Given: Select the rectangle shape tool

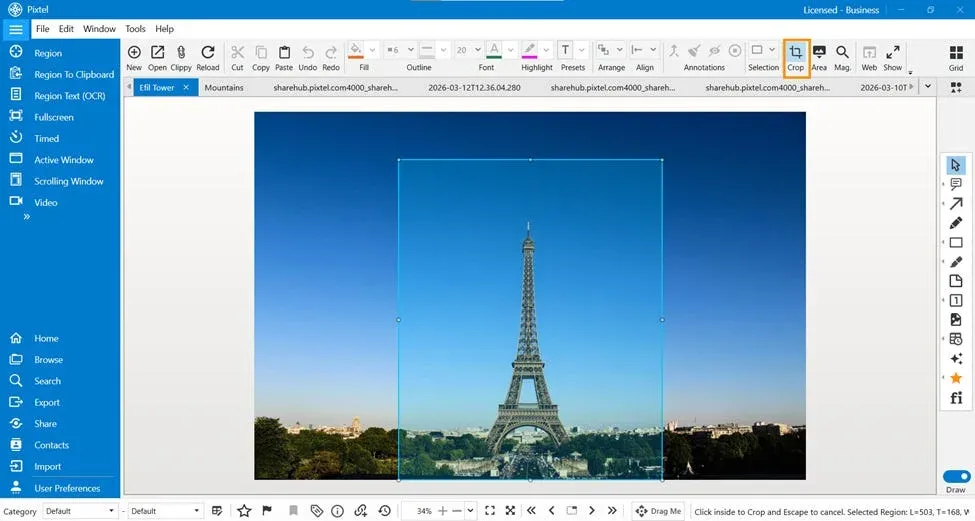Looking at the screenshot, I should click(956, 242).
